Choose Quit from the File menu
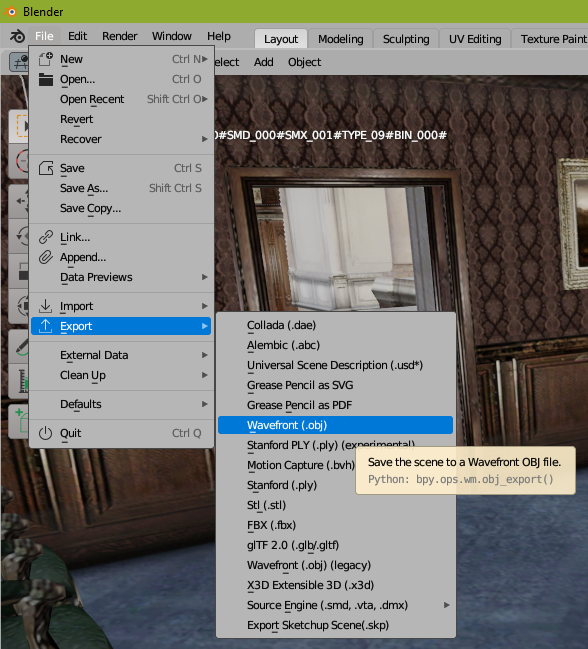The image size is (588, 649). pos(121,433)
